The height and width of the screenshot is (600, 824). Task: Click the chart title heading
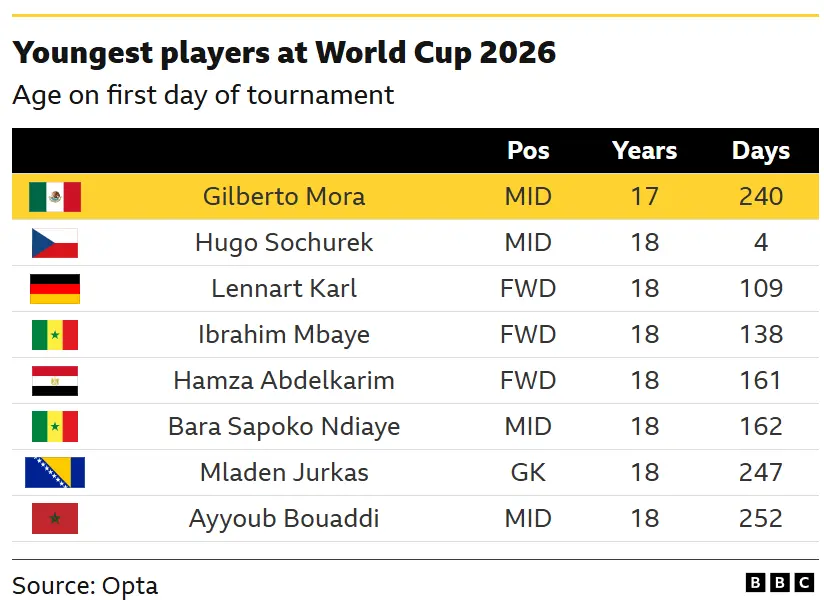(284, 53)
